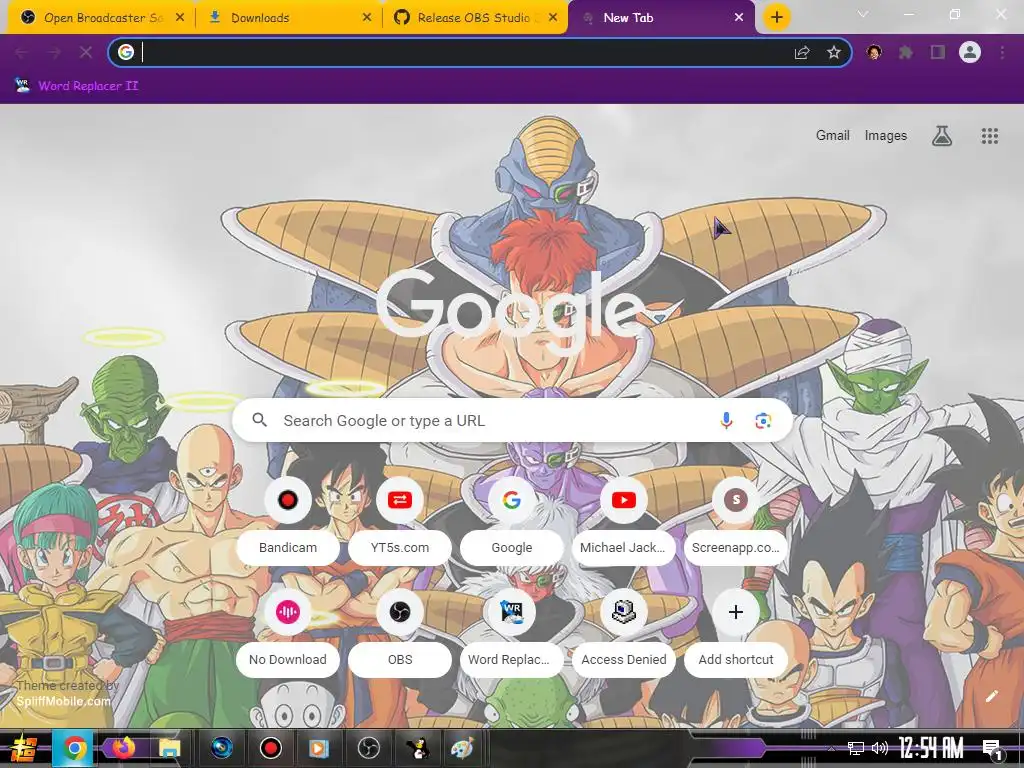Open the Windows Start button
This screenshot has width=1024, height=768.
click(x=22, y=748)
